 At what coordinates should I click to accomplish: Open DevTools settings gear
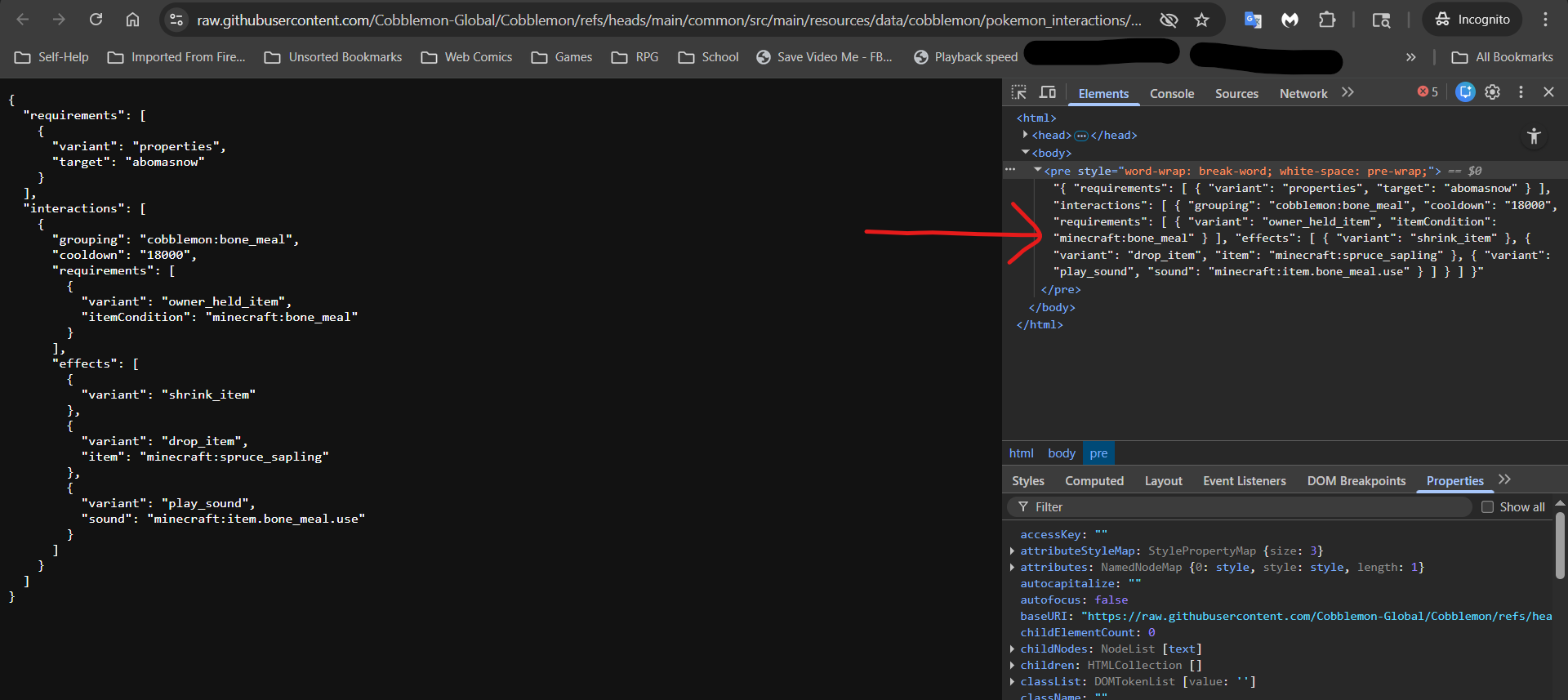coord(1493,92)
